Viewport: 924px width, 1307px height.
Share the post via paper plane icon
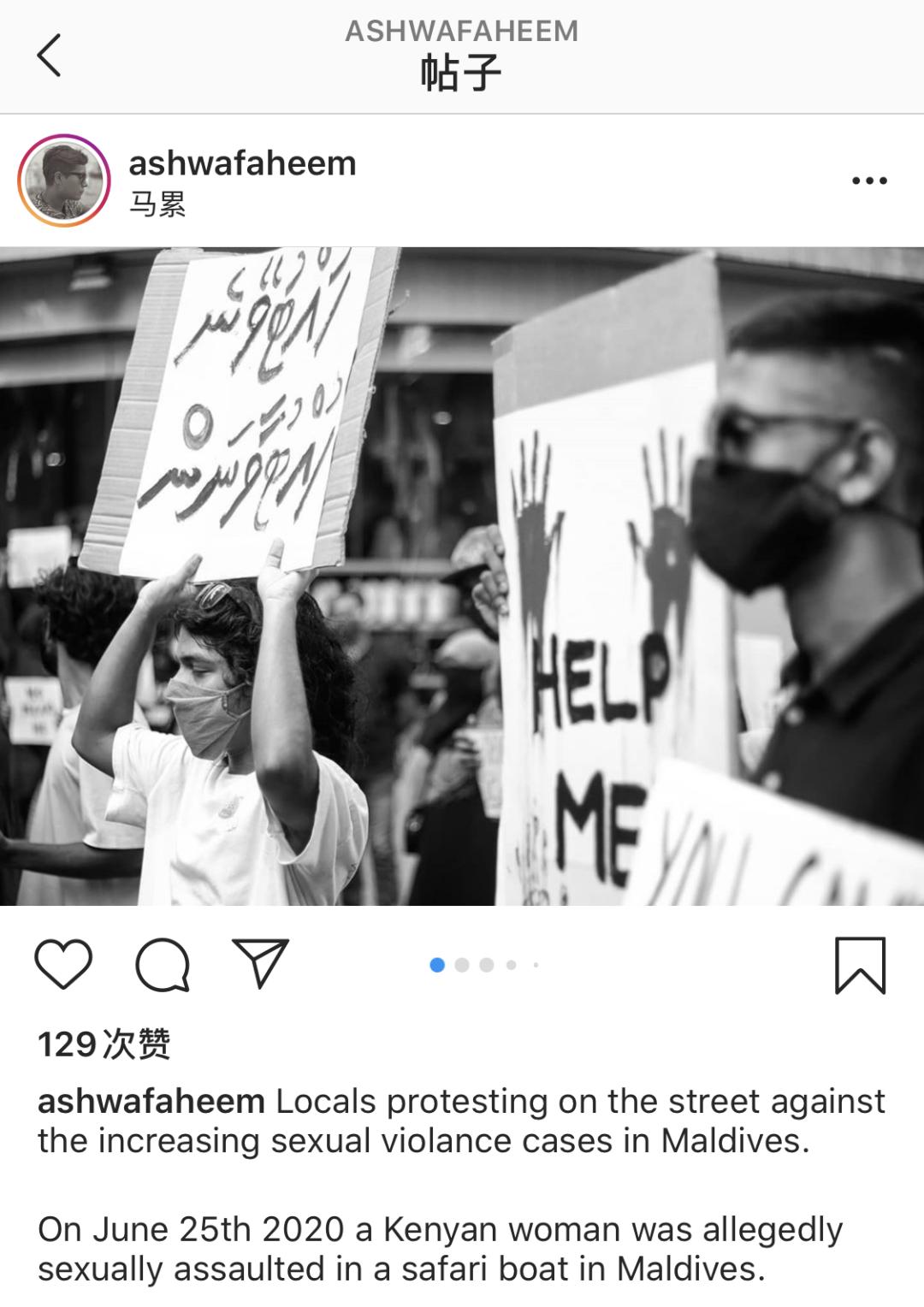260,963
